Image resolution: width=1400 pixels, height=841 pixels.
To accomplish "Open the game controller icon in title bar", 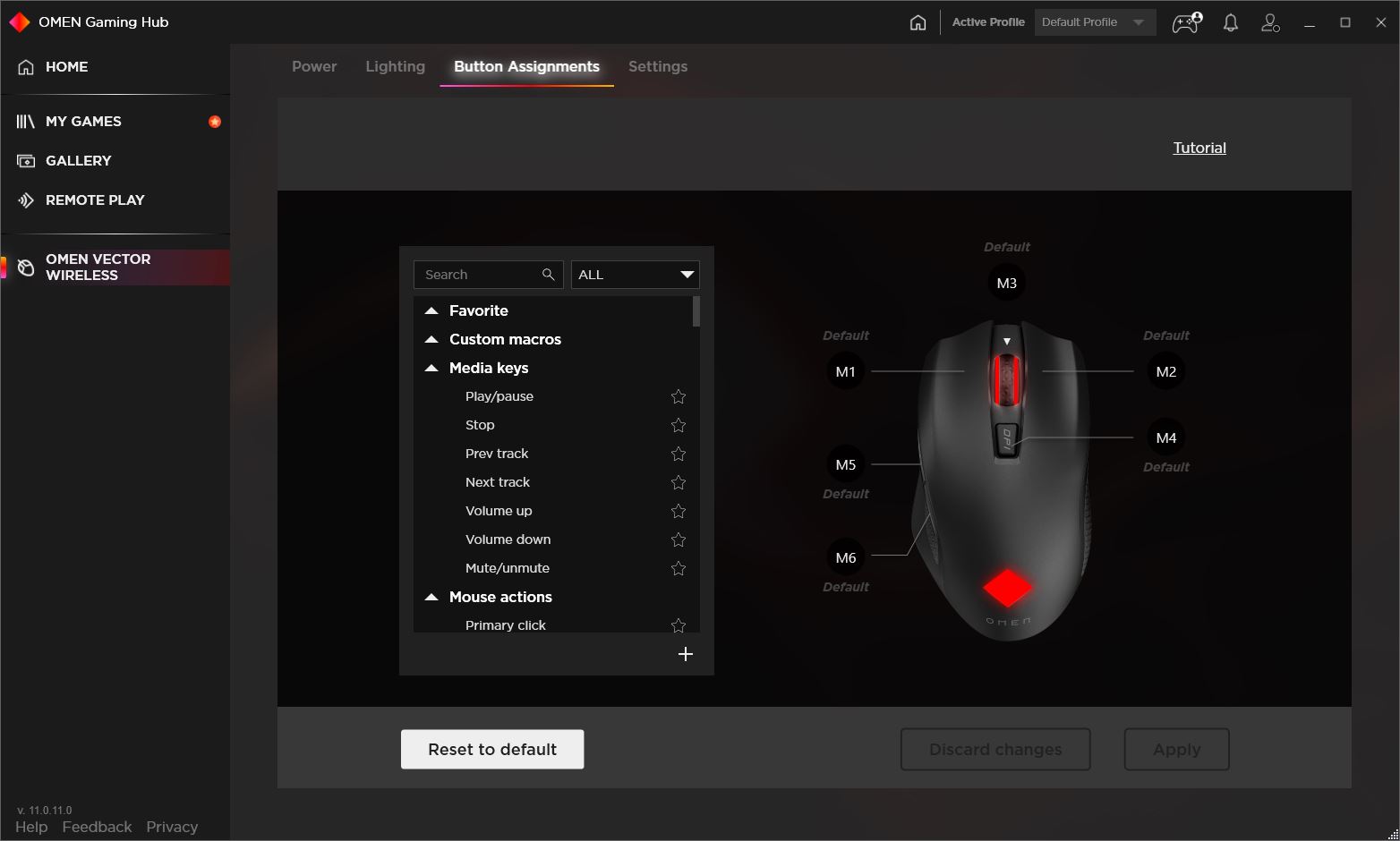I will 1187,22.
